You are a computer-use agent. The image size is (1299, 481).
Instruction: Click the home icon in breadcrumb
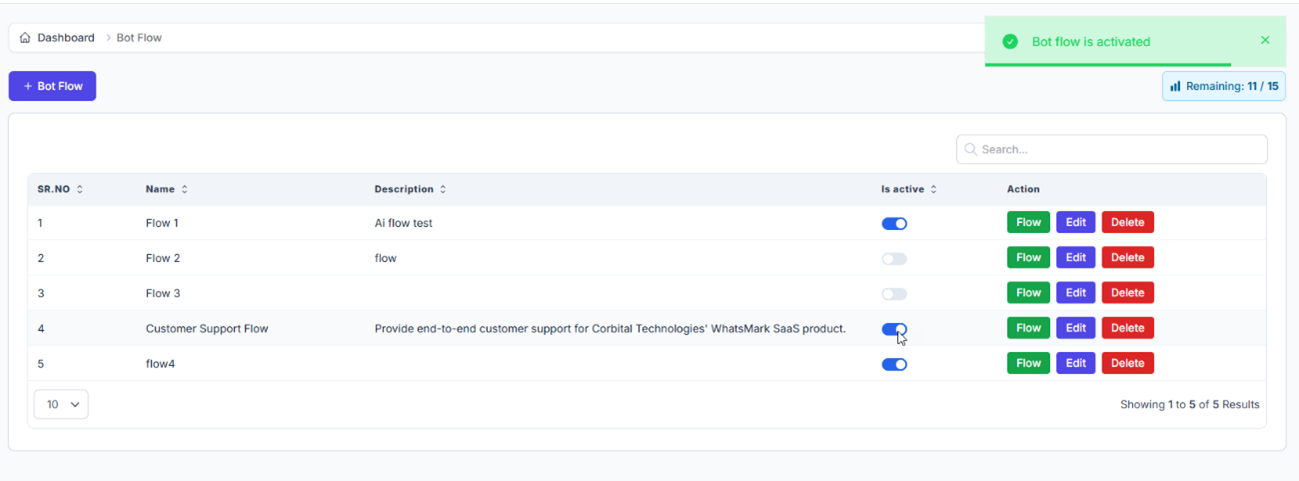point(25,38)
